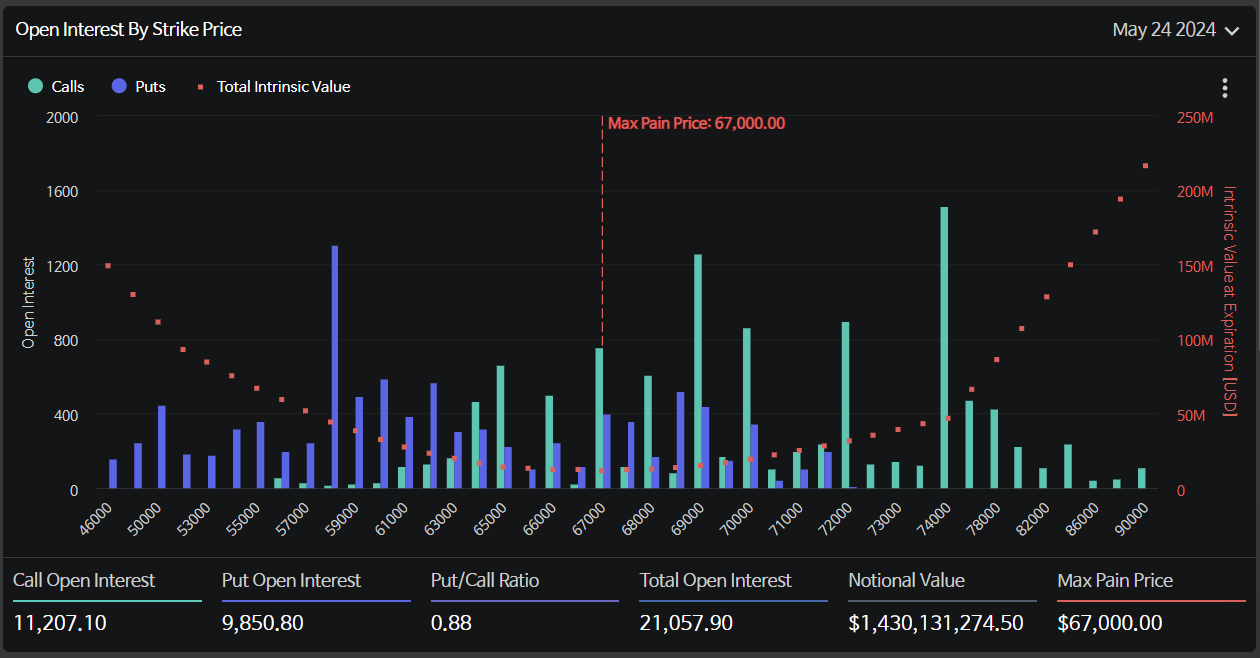Expand the chevron beside May 24 2024
The image size is (1260, 658).
point(1232,31)
